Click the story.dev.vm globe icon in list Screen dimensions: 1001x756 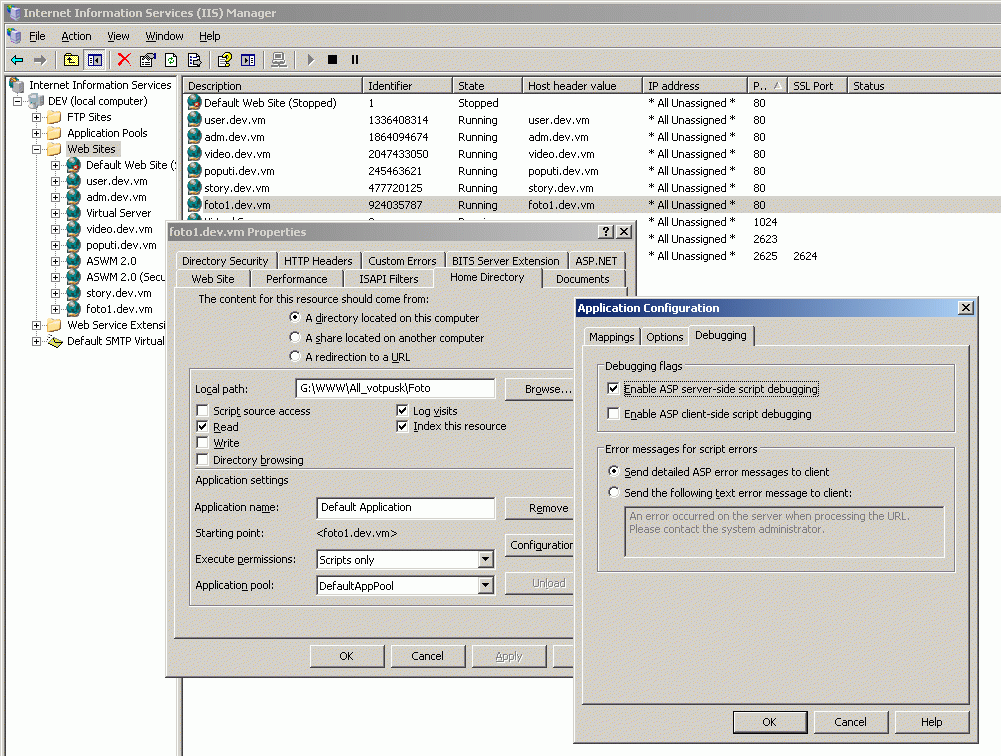(x=194, y=188)
